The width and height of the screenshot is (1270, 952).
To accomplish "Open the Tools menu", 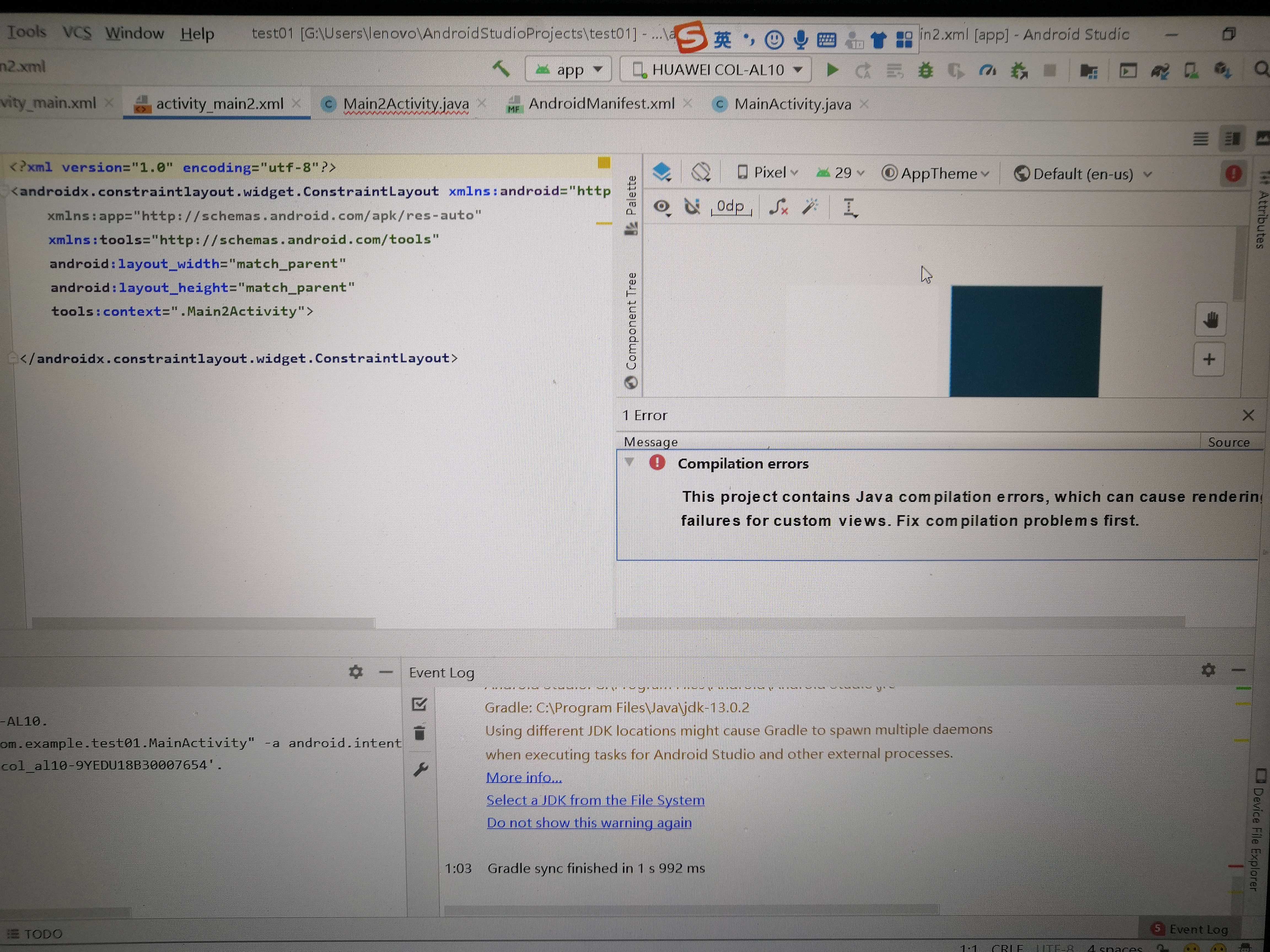I will click(x=26, y=32).
